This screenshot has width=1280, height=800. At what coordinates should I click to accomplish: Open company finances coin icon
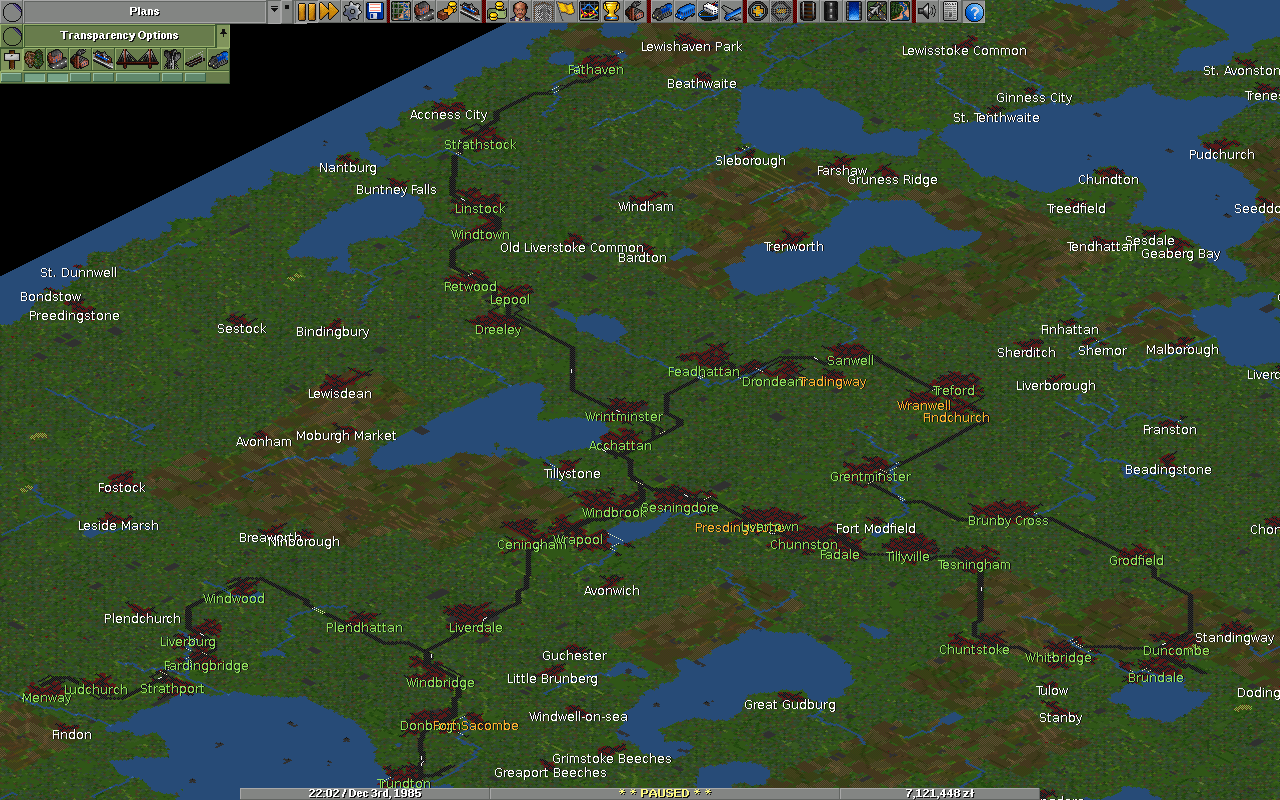(x=497, y=12)
